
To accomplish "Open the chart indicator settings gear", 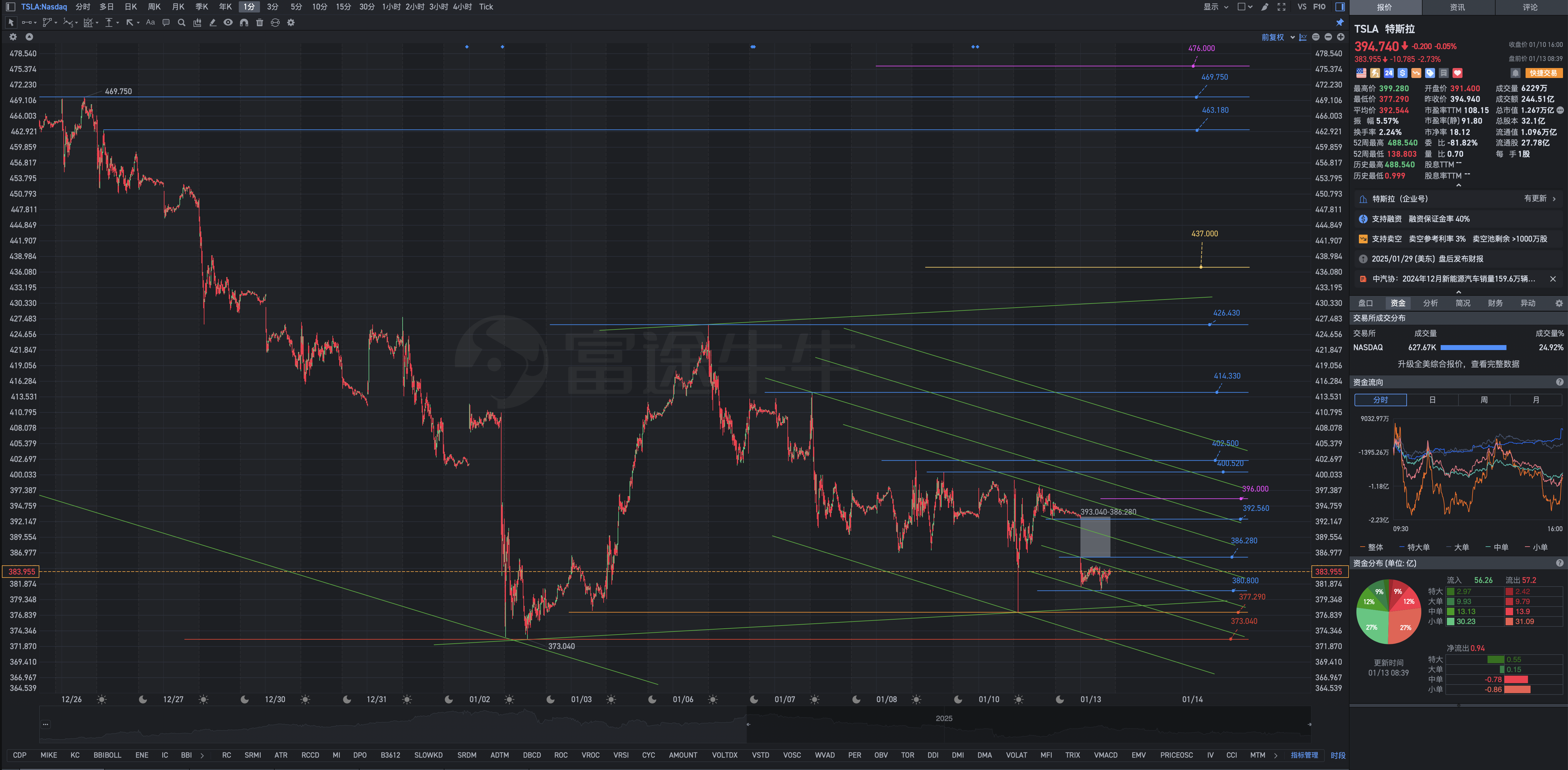I will 13,37.
